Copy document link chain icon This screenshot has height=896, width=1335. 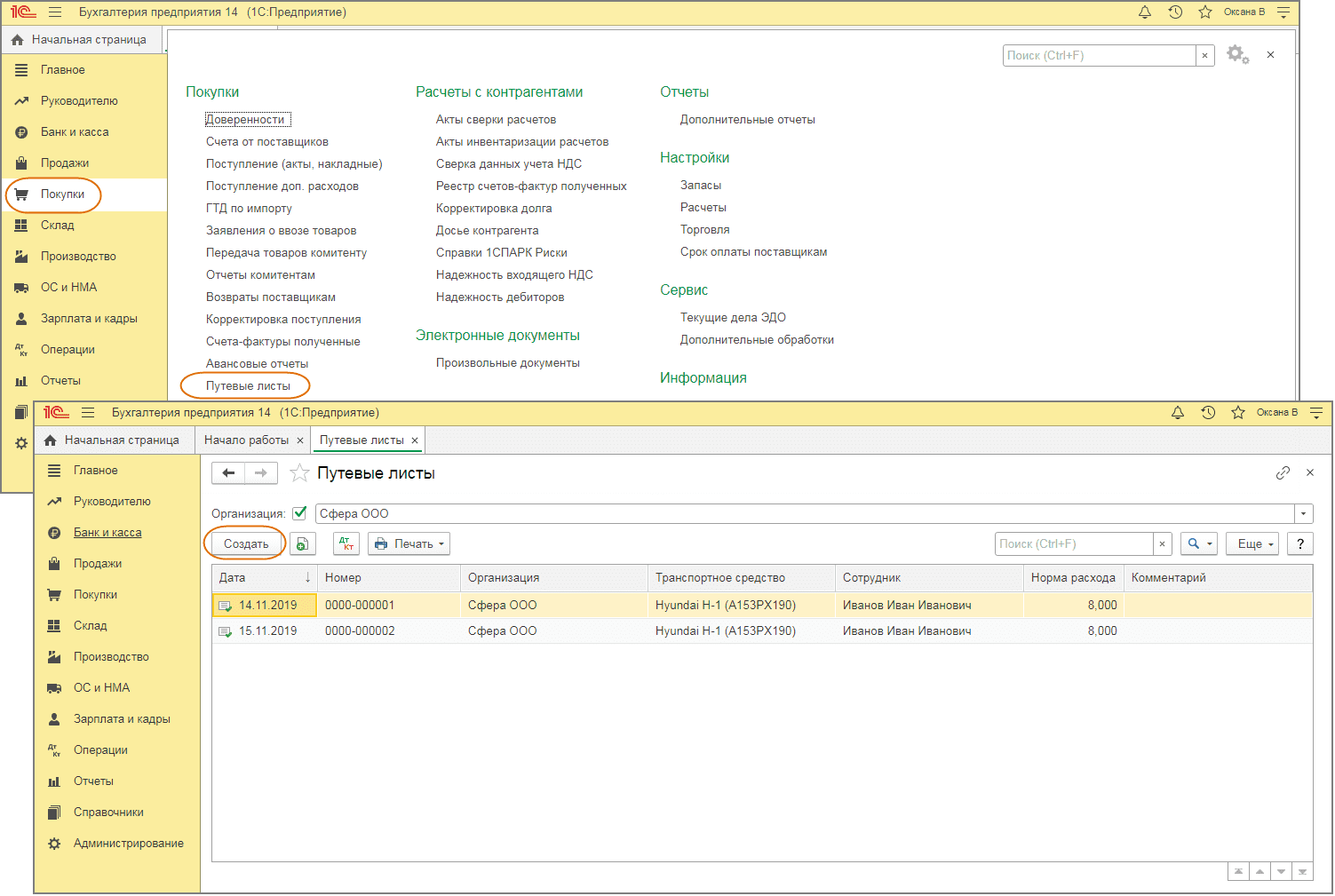(x=1283, y=473)
